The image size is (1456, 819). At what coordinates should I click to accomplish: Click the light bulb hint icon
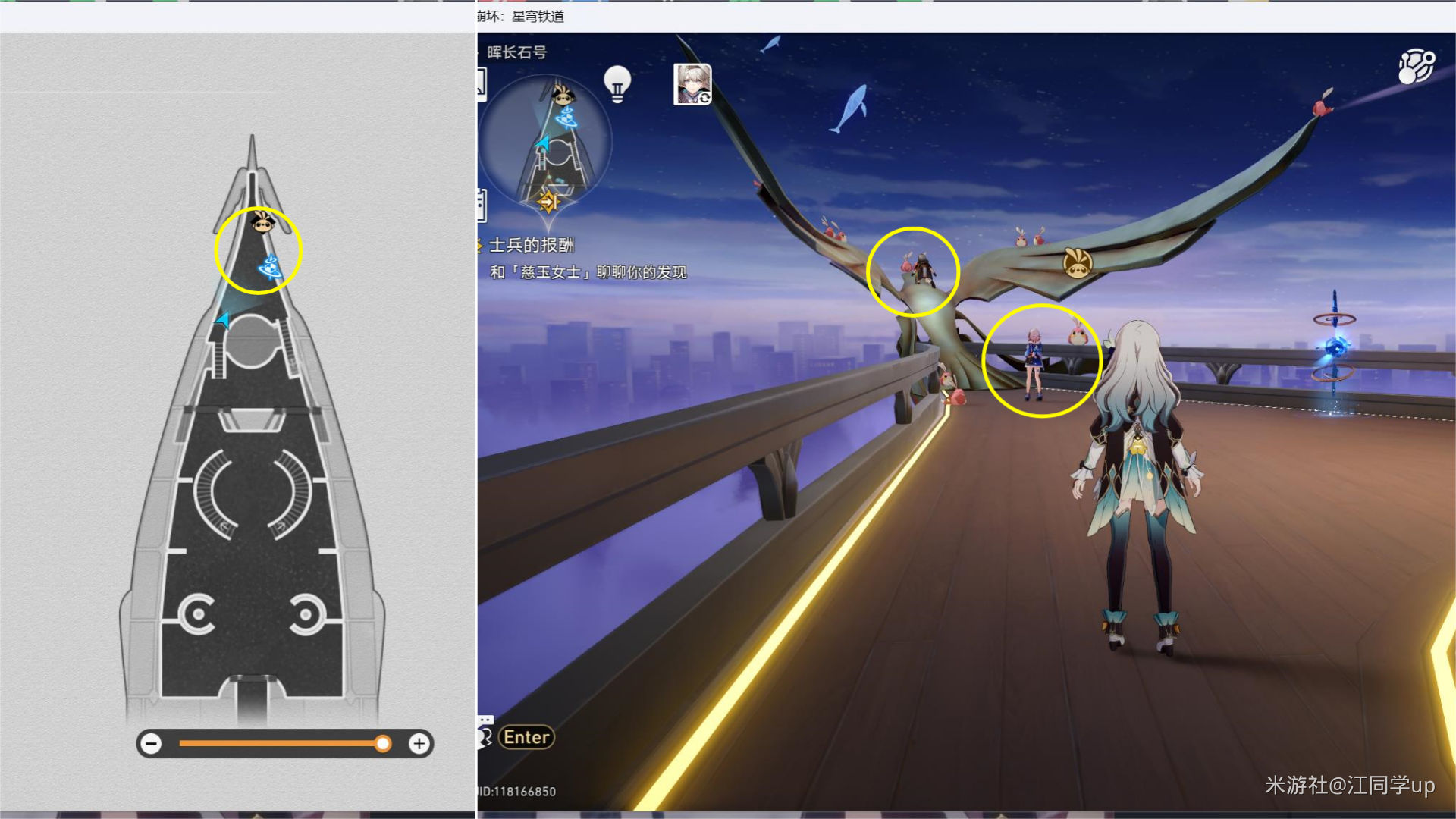click(617, 83)
